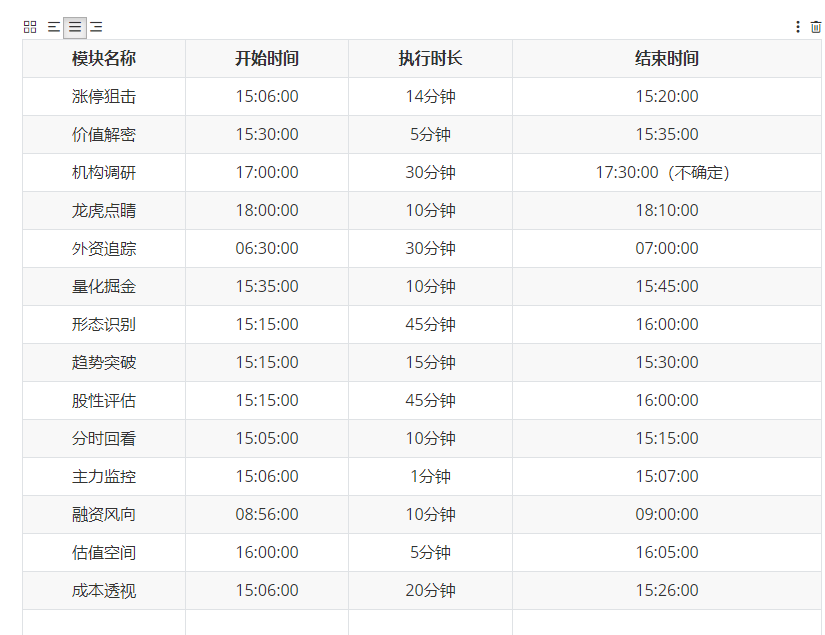Align table content to the right
Image resolution: width=825 pixels, height=635 pixels.
click(x=96, y=27)
